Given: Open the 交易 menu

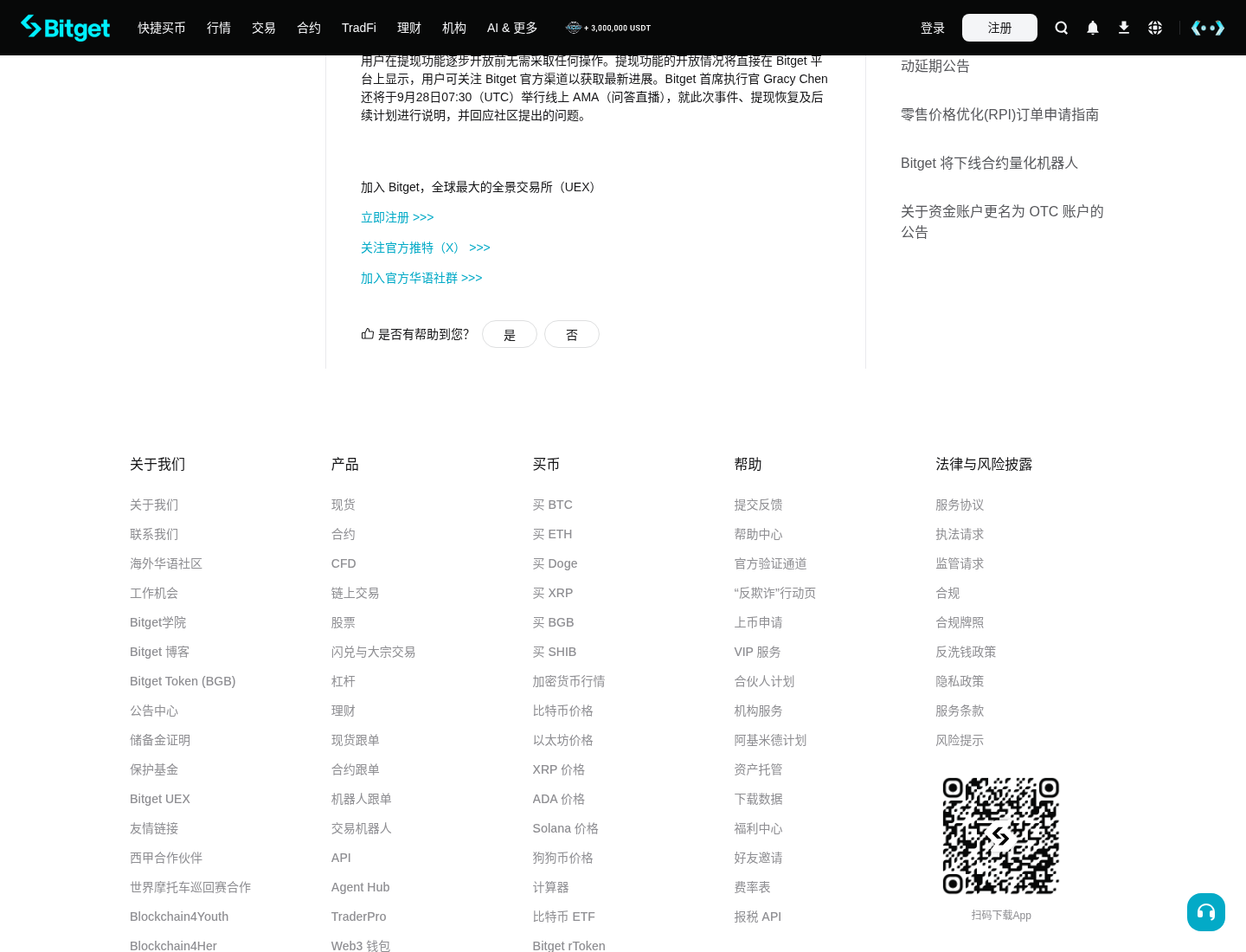Looking at the screenshot, I should [264, 28].
